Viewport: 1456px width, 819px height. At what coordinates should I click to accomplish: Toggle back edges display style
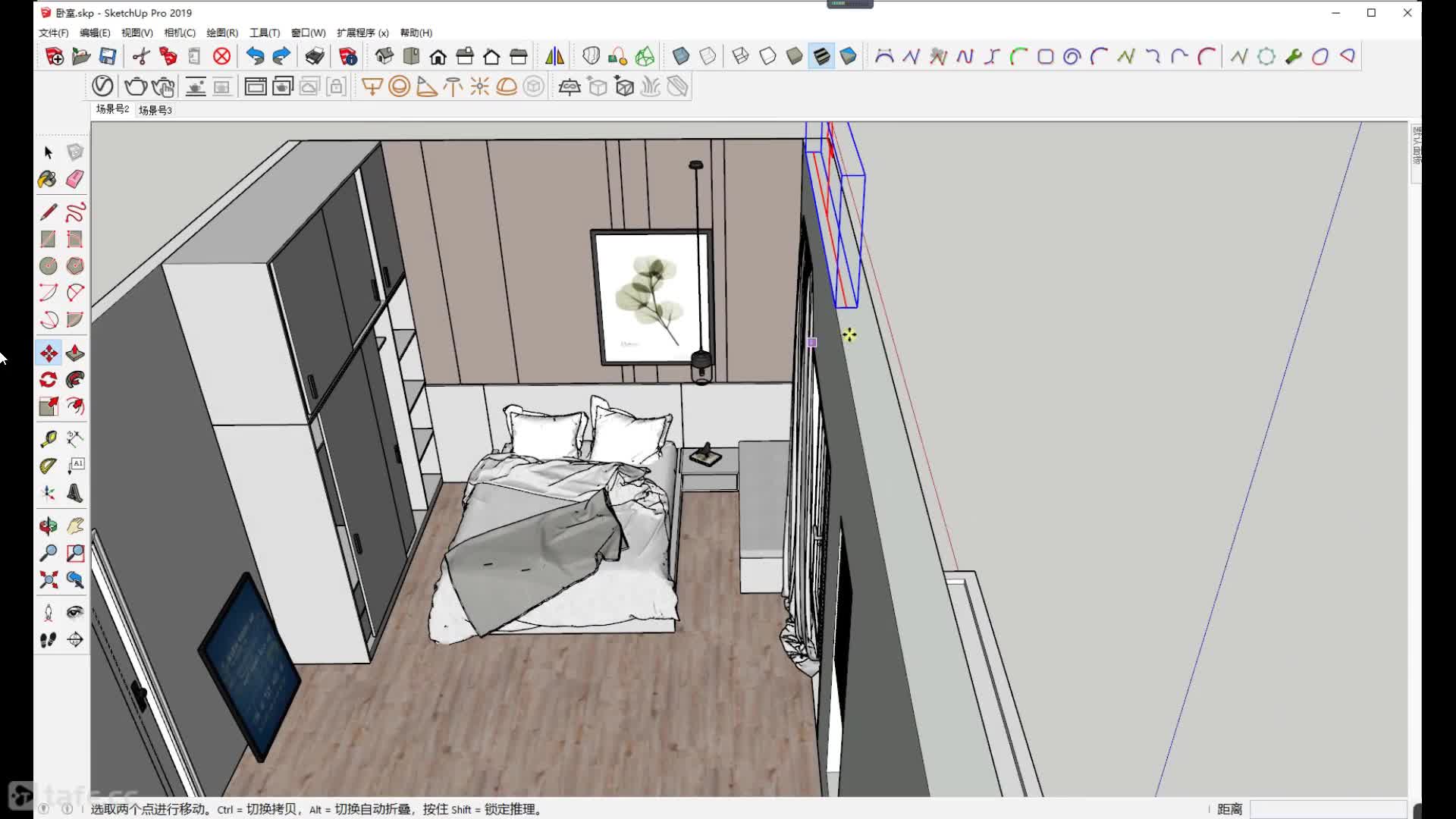coord(708,56)
